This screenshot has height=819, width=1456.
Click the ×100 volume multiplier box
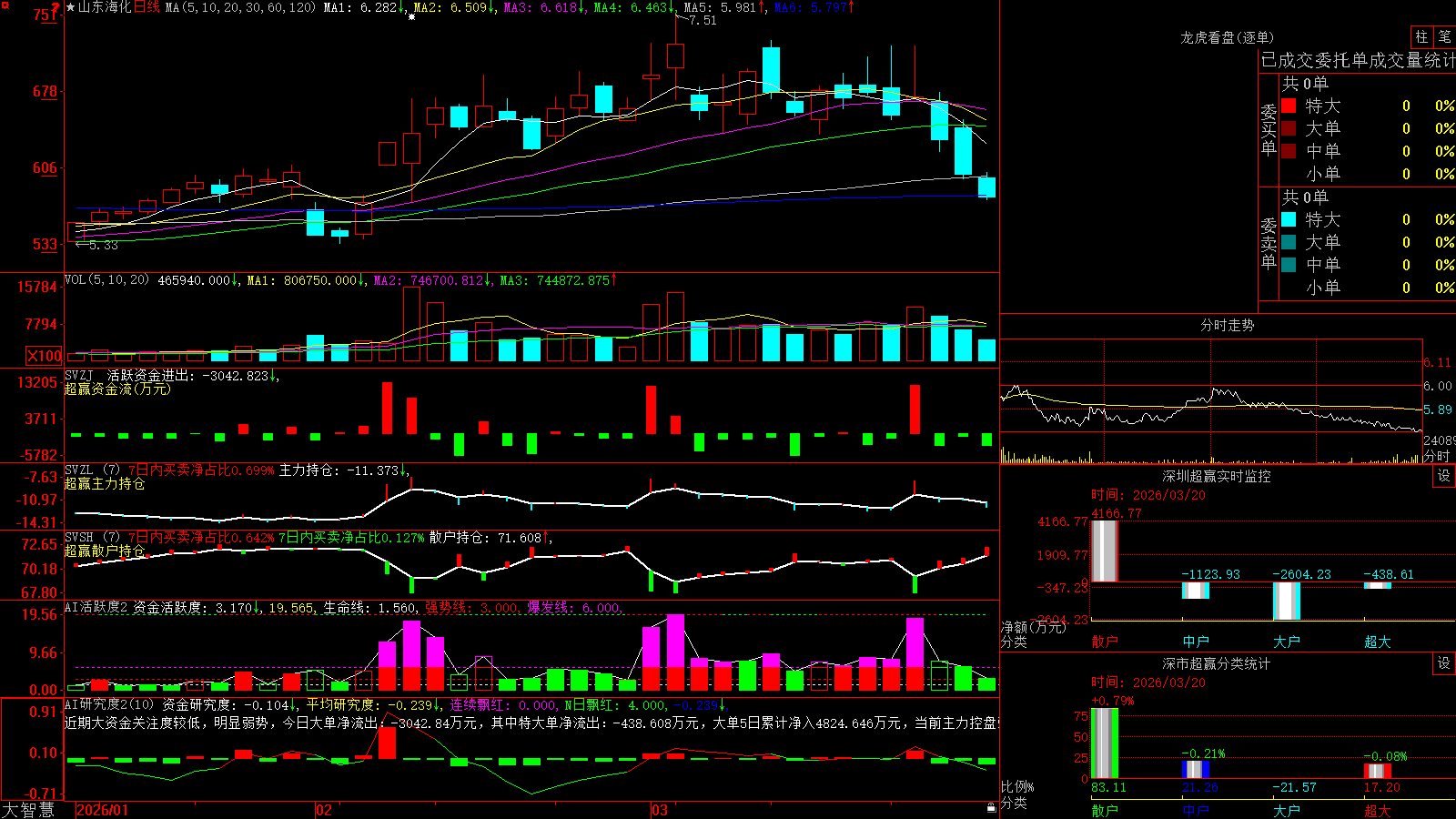click(x=45, y=356)
